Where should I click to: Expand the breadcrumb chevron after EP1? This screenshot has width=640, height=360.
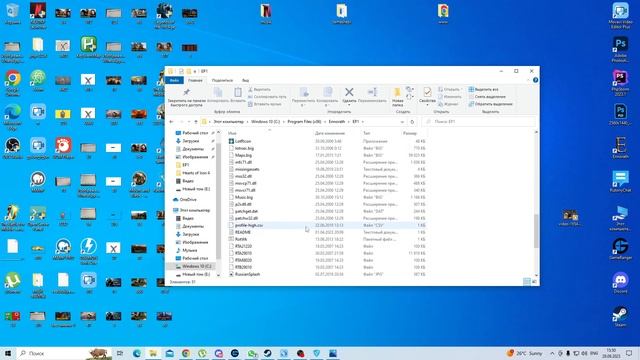pos(362,122)
